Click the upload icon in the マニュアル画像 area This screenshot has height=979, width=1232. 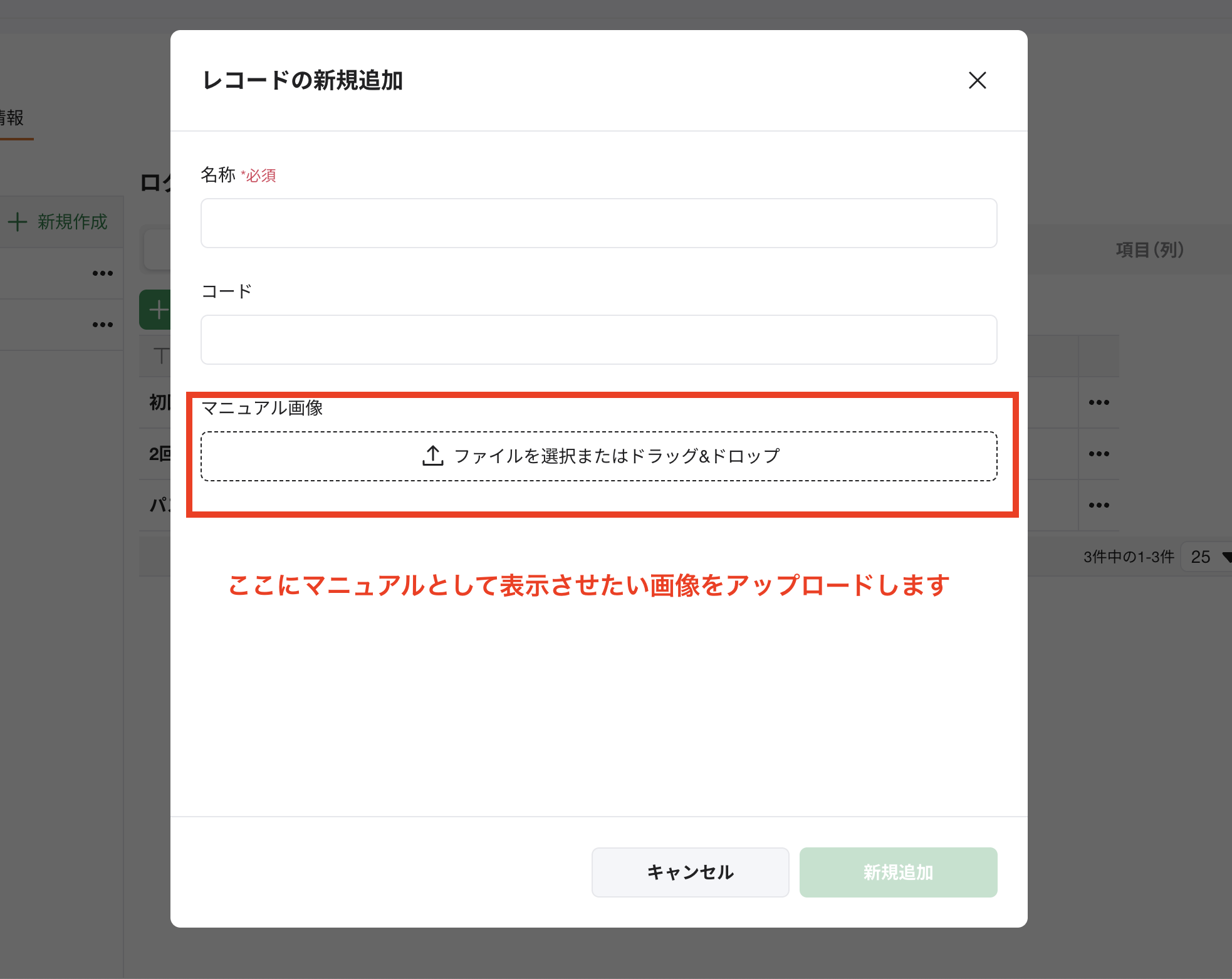pos(432,456)
